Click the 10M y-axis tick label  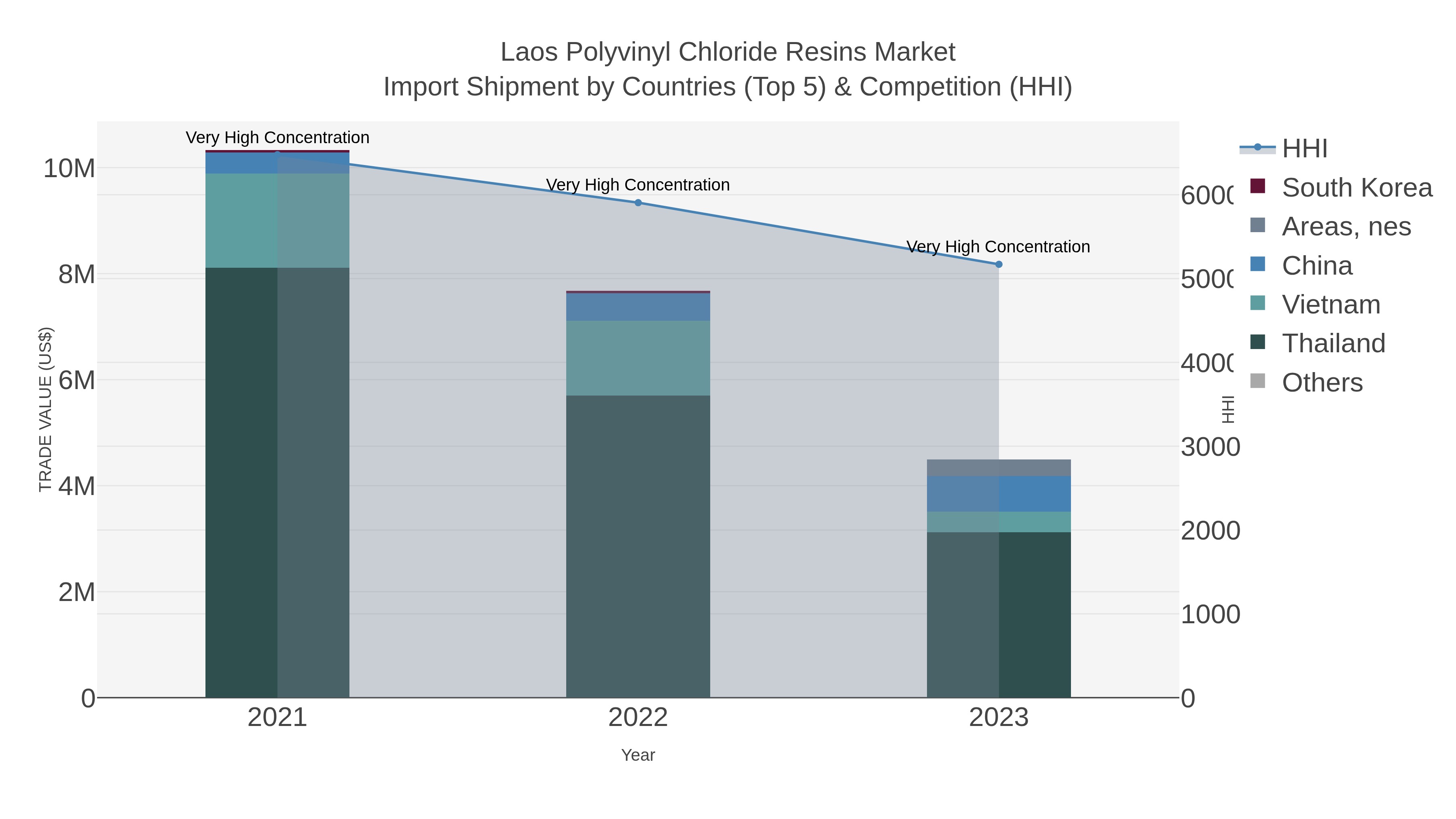(x=69, y=168)
